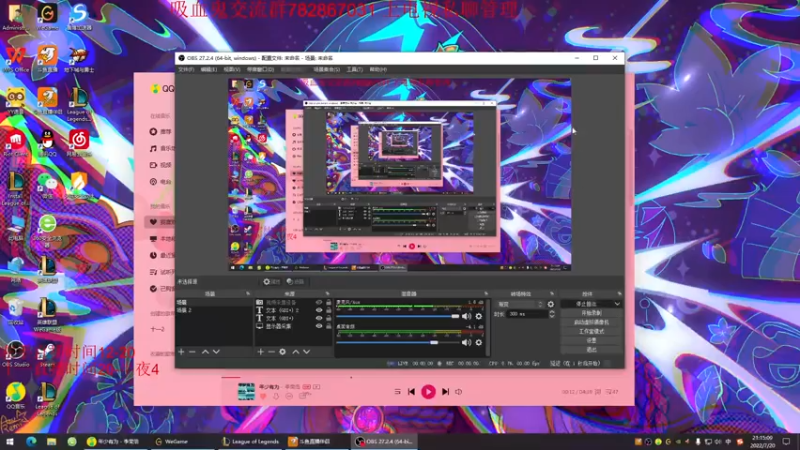Click the 属性 properties button above sources
Image resolution: width=800 pixels, height=450 pixels.
click(x=271, y=282)
